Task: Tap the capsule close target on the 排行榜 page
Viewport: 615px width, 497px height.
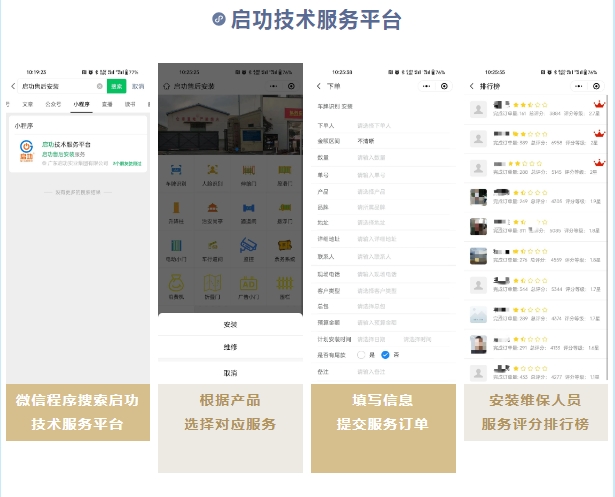Action: coord(596,86)
